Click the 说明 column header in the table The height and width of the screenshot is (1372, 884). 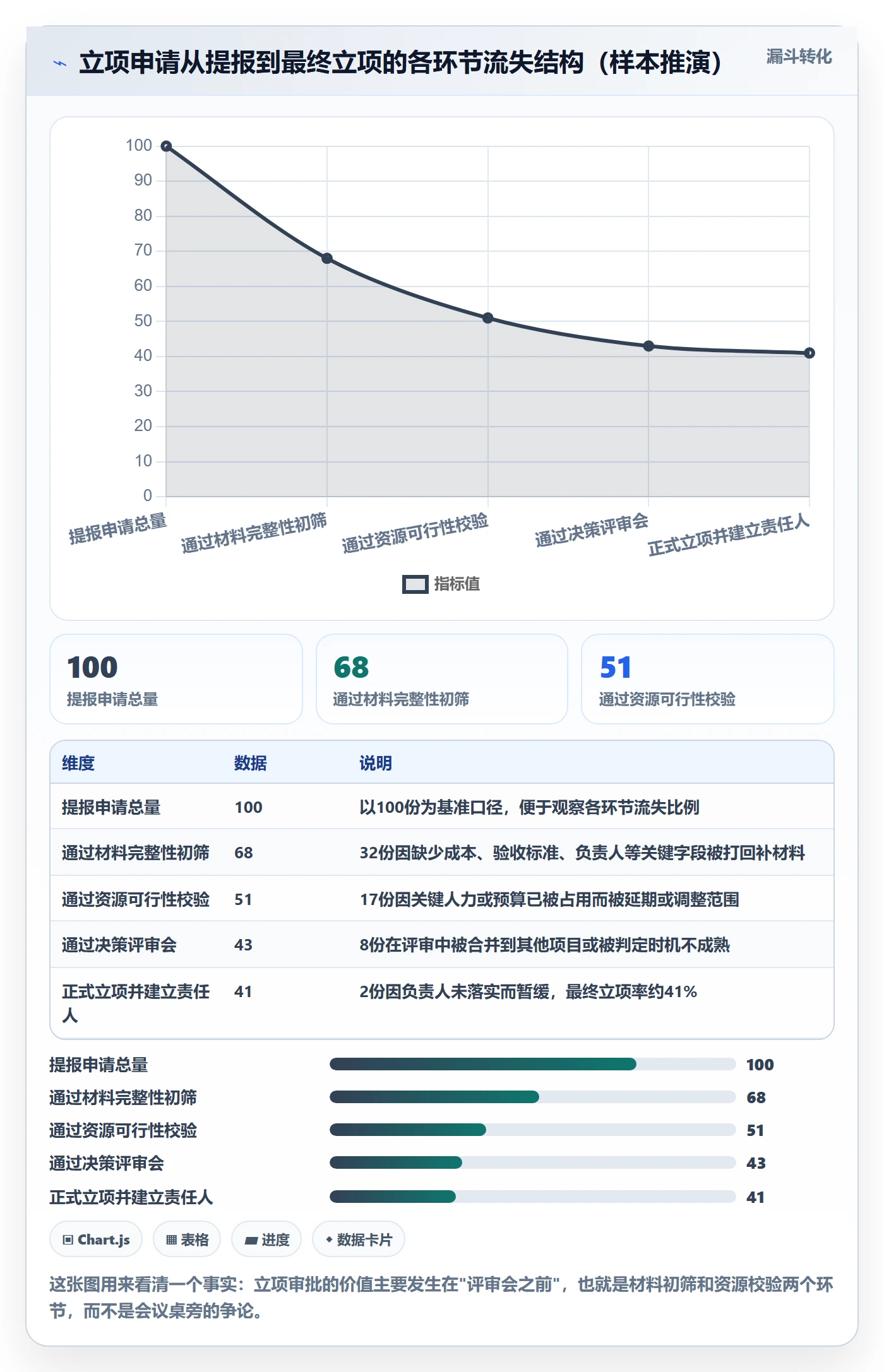coord(376,763)
